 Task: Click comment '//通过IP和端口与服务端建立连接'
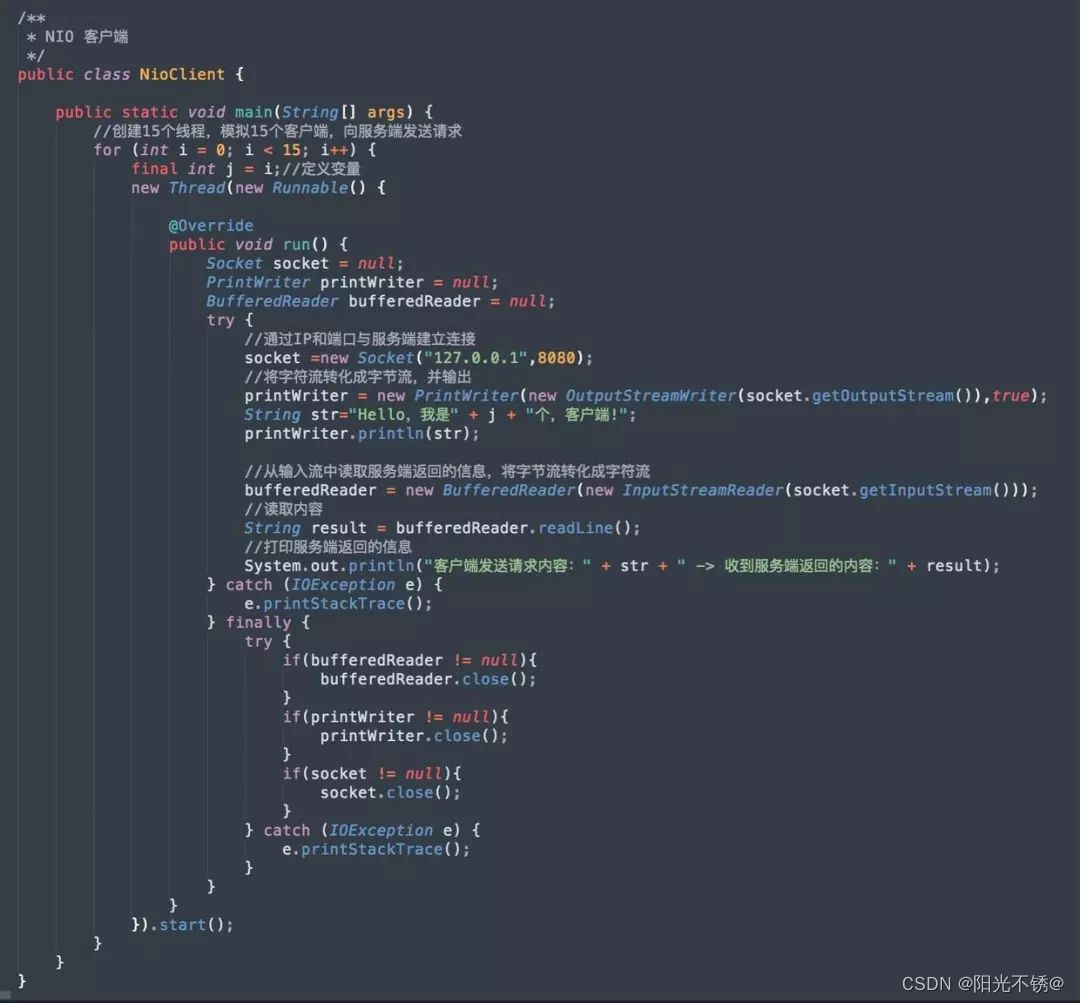[x=360, y=339]
